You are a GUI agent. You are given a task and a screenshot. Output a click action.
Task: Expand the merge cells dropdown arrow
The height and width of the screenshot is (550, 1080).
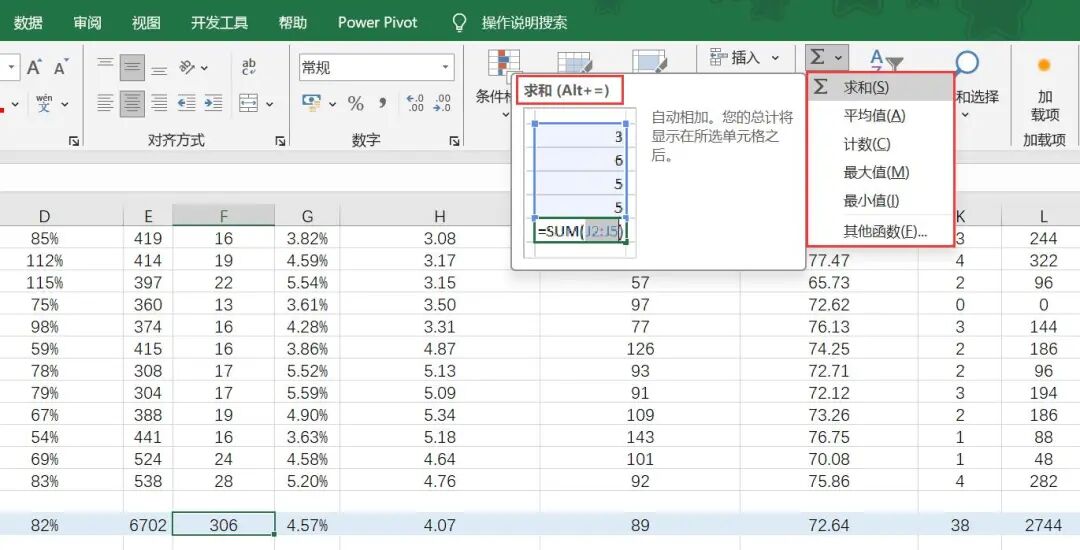pos(269,104)
